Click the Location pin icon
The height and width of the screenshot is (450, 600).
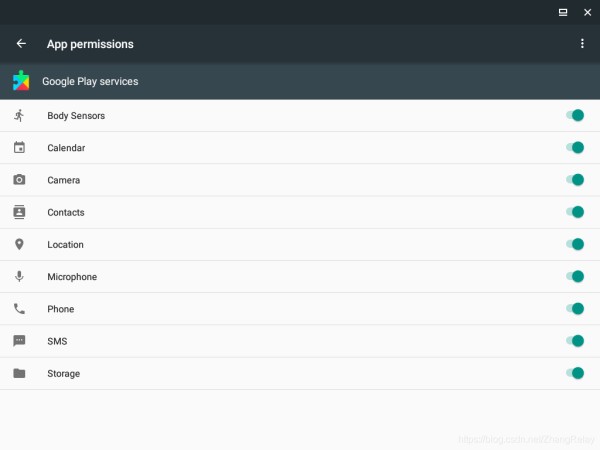pyautogui.click(x=19, y=244)
